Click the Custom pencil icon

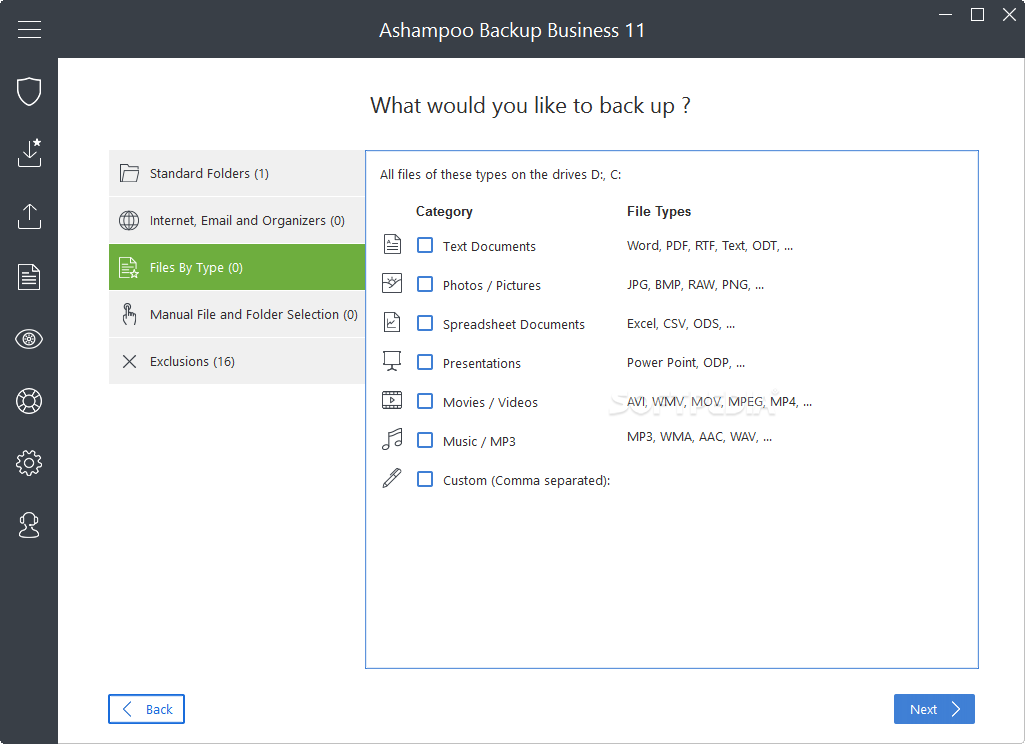pos(392,478)
